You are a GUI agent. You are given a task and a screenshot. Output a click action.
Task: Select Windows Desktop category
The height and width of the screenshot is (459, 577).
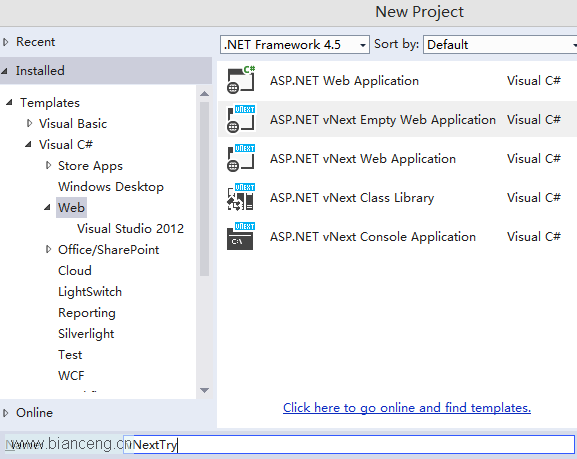coord(111,187)
